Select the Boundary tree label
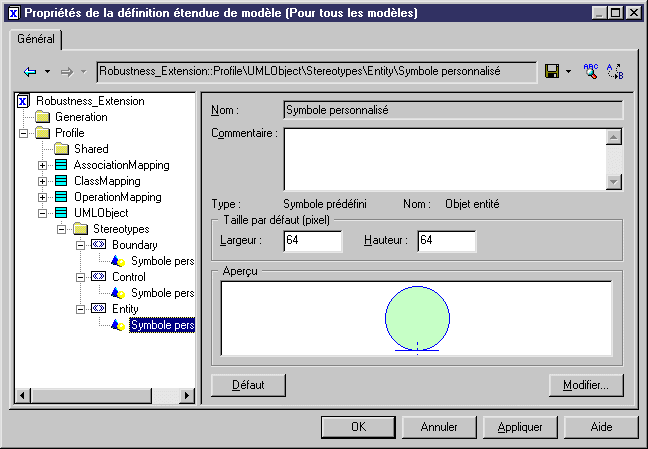The width and height of the screenshot is (648, 449). (x=135, y=245)
